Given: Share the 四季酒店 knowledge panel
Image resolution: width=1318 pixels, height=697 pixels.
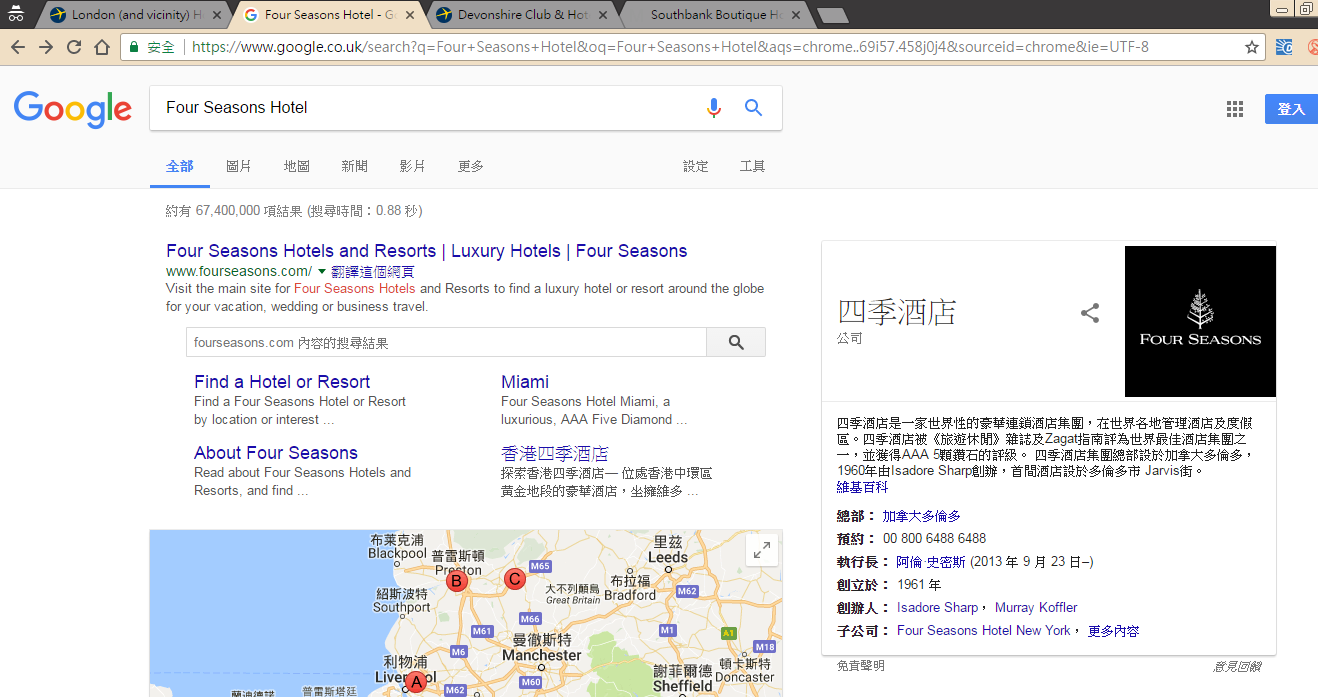Looking at the screenshot, I should pyautogui.click(x=1090, y=313).
